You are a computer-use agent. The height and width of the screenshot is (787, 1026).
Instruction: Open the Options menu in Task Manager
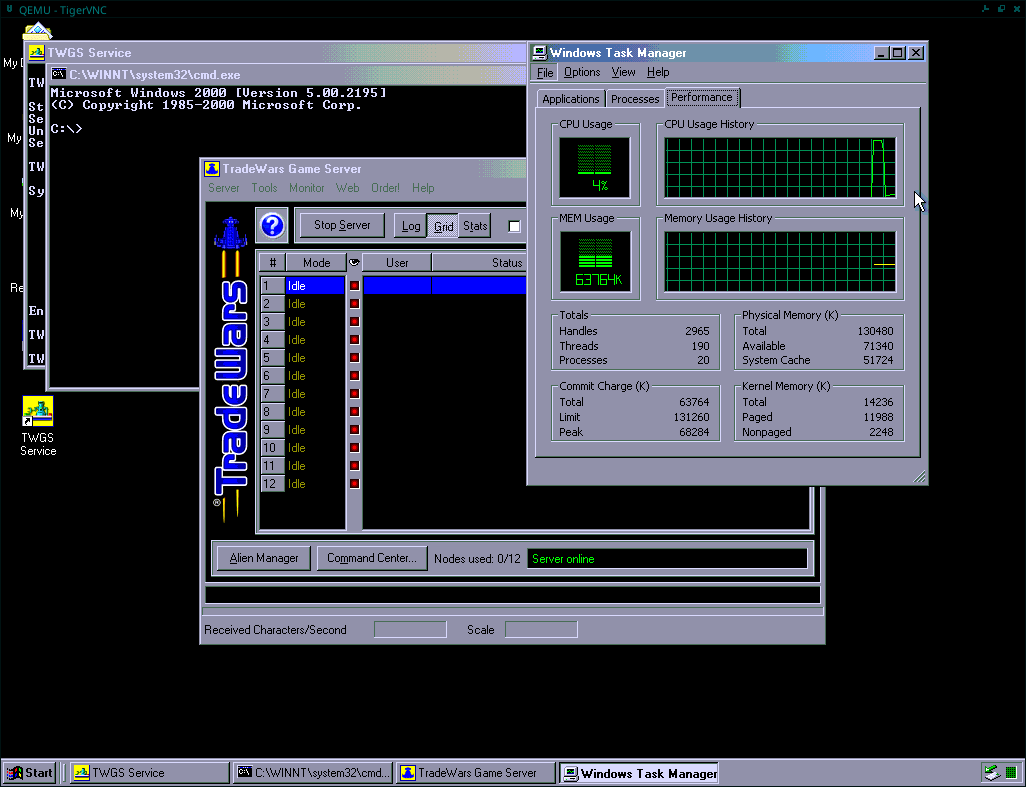[582, 72]
